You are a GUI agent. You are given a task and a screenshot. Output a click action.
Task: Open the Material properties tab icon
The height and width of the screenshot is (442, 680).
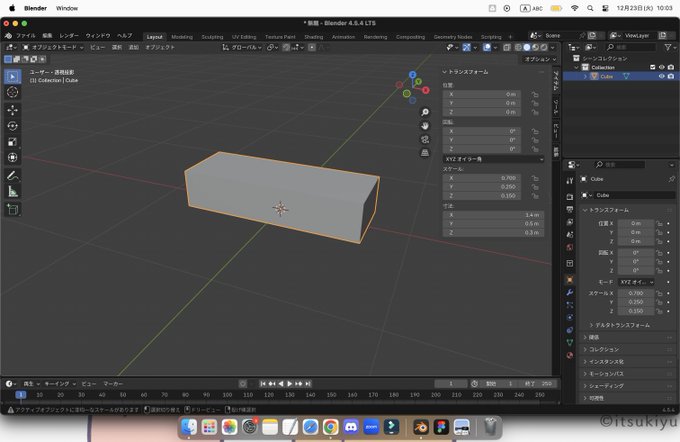coord(570,355)
